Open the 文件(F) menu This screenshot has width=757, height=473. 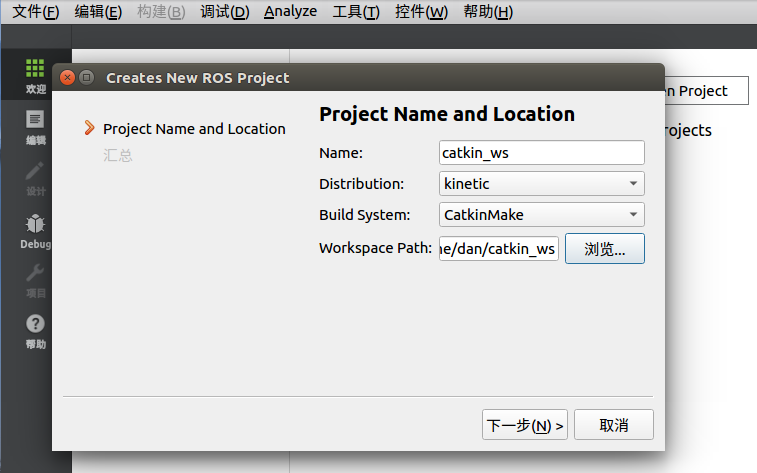click(x=36, y=12)
